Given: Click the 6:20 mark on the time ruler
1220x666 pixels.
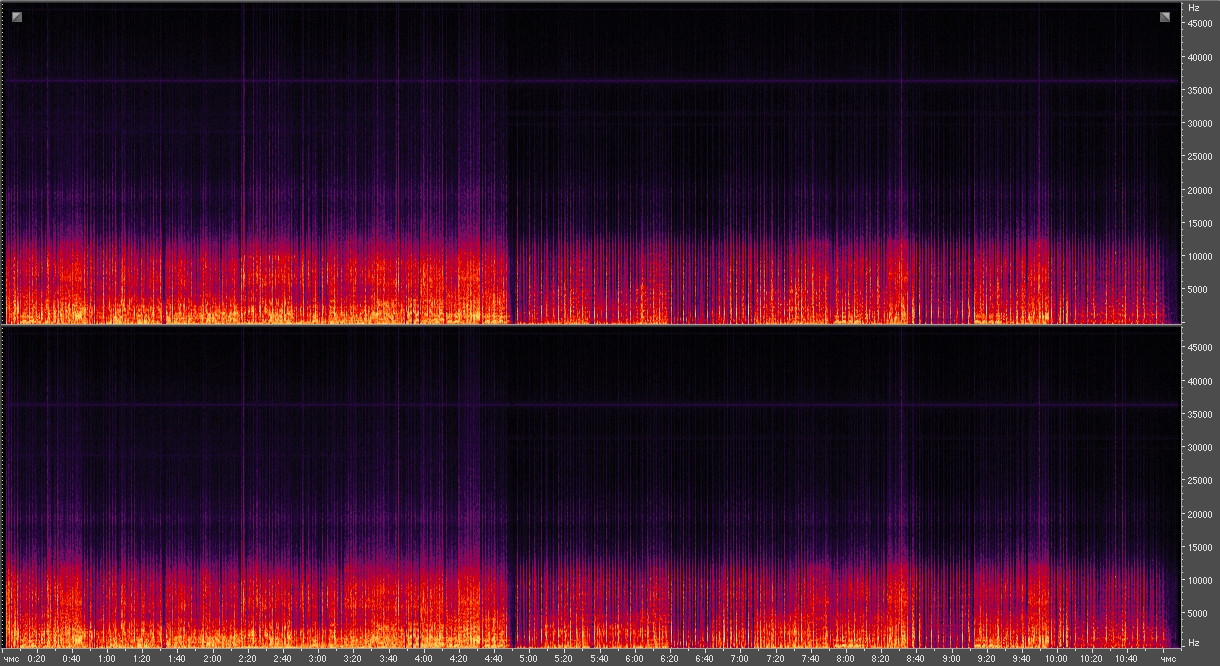Looking at the screenshot, I should [669, 659].
